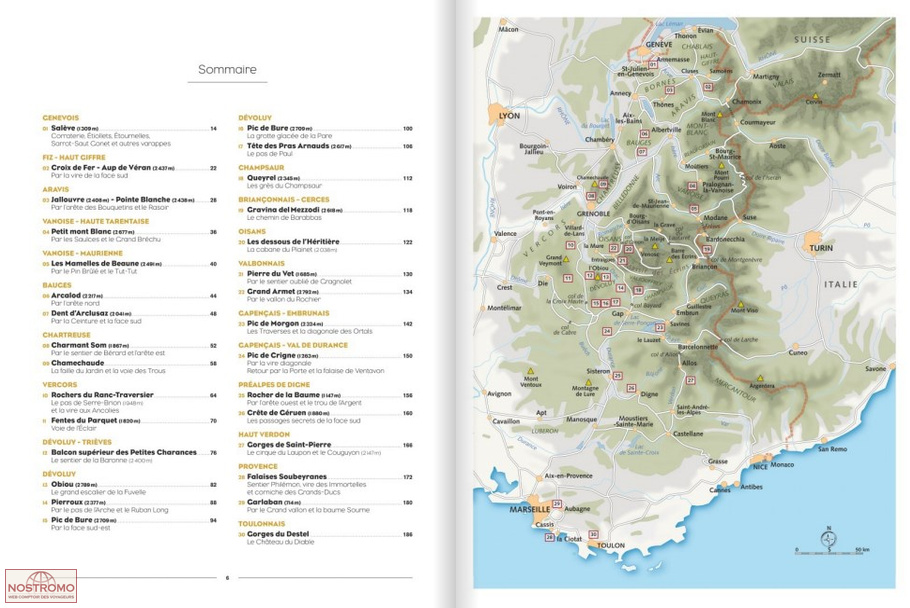
Task: Click the TURIN city label on the map
Action: (x=821, y=248)
